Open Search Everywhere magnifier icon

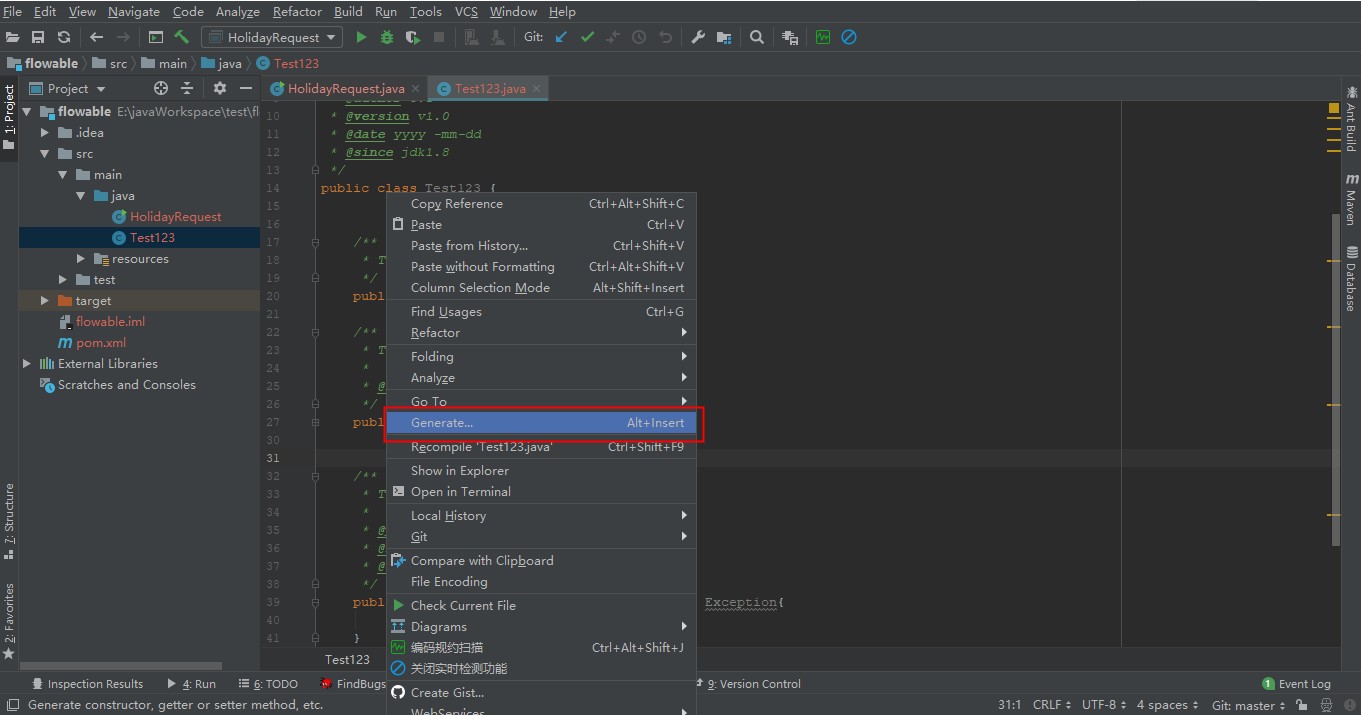pyautogui.click(x=757, y=37)
